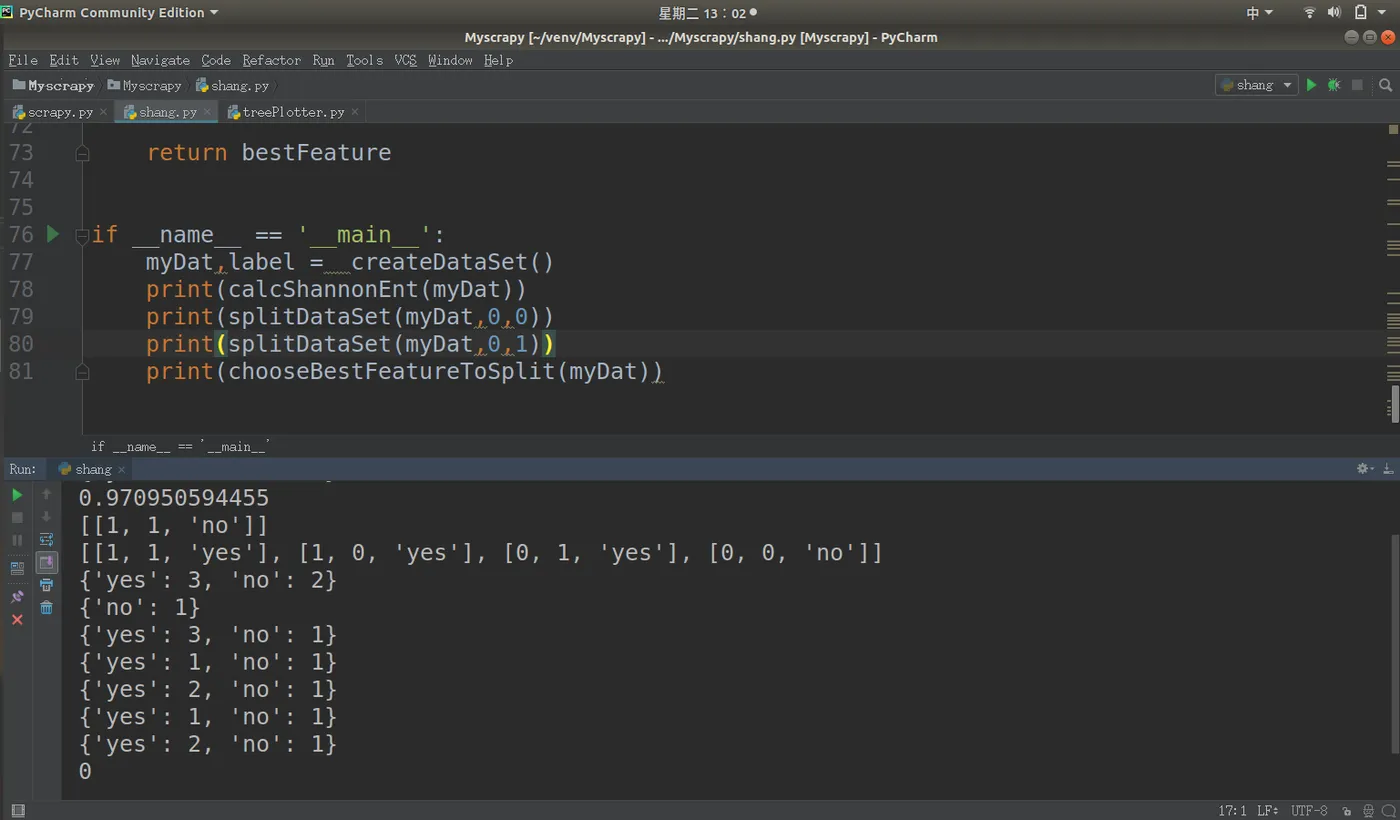Open the battery indicator

(x=1360, y=12)
